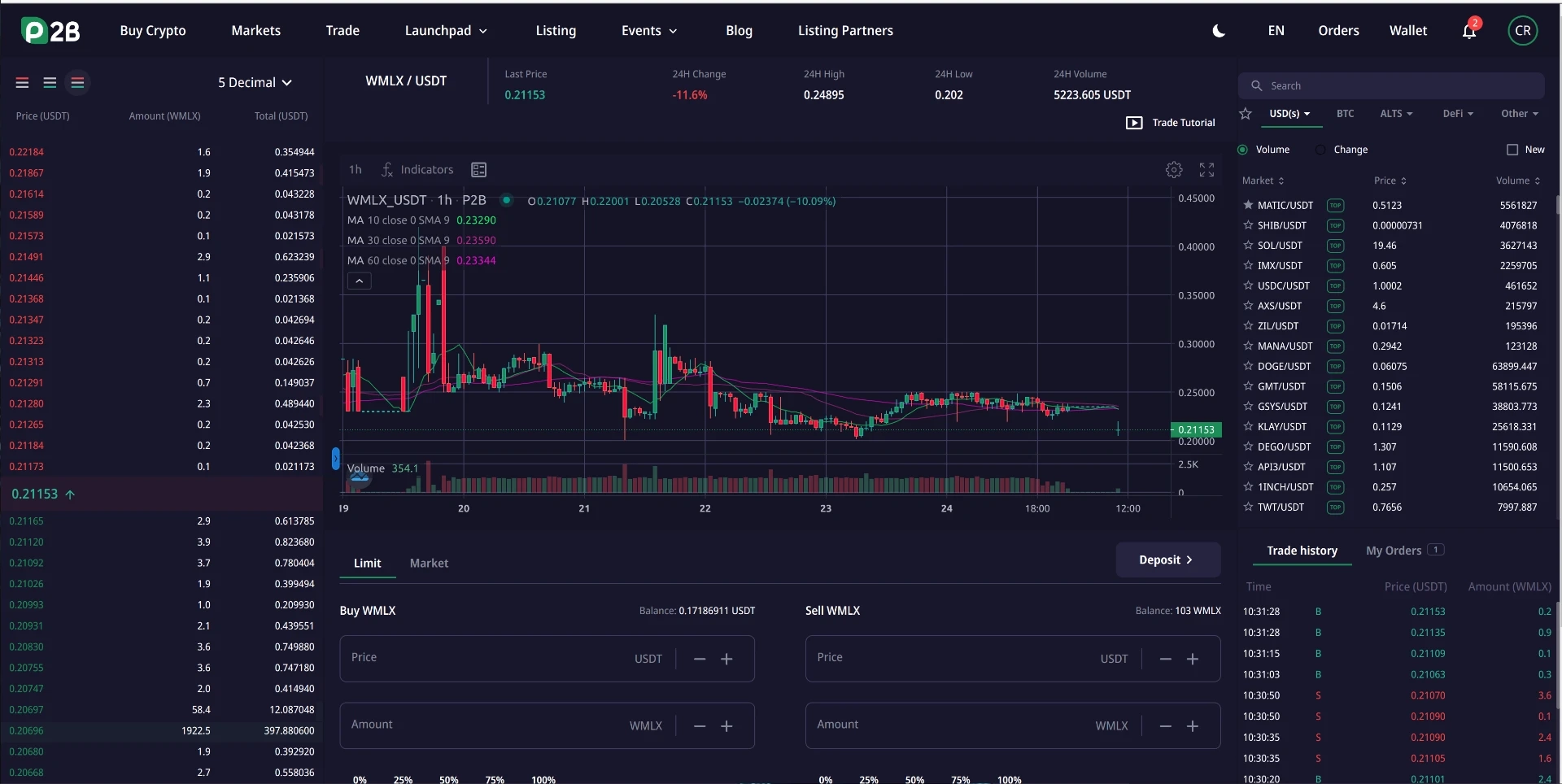Open the Other market dropdown

(1520, 114)
